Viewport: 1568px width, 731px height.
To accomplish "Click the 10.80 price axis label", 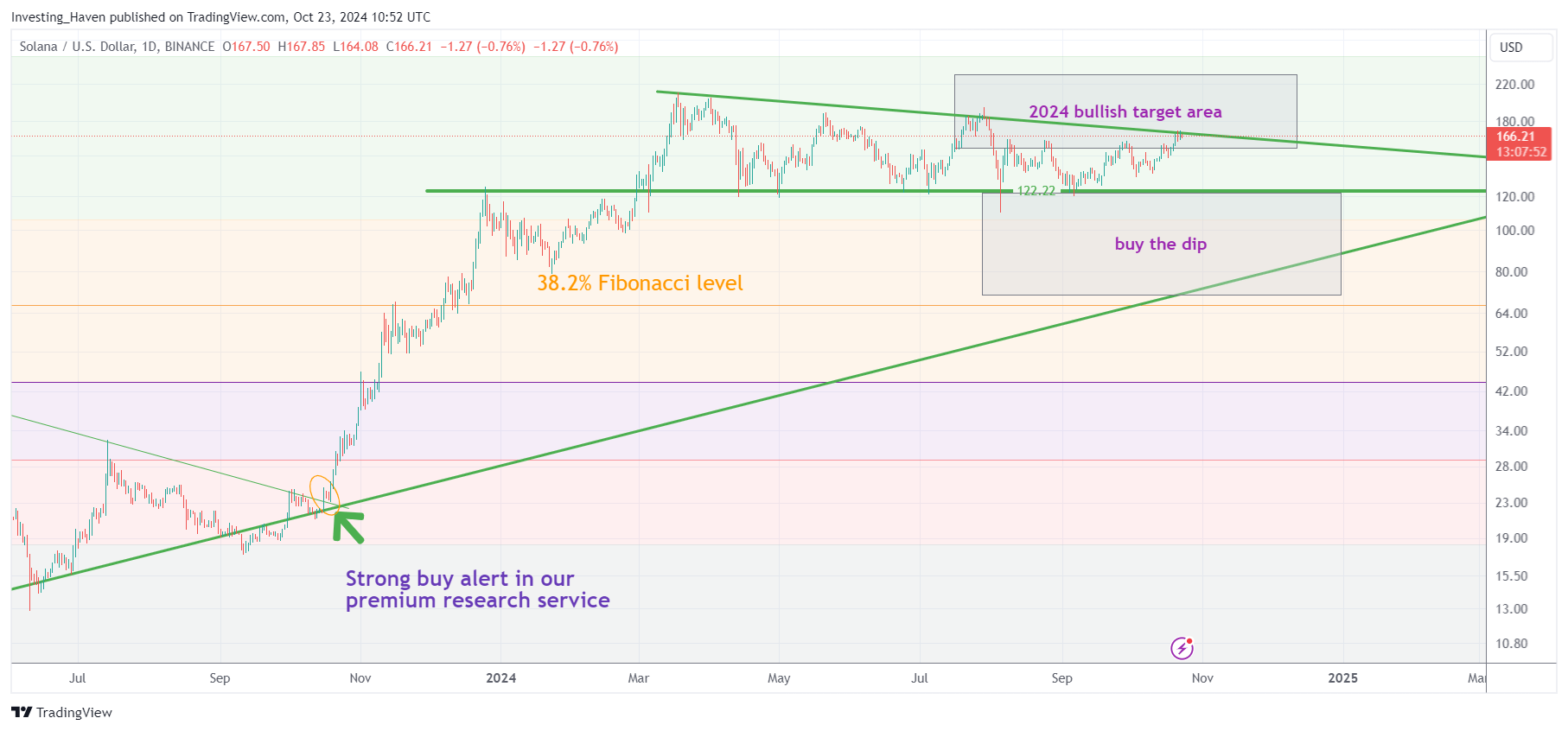I will 1511,644.
